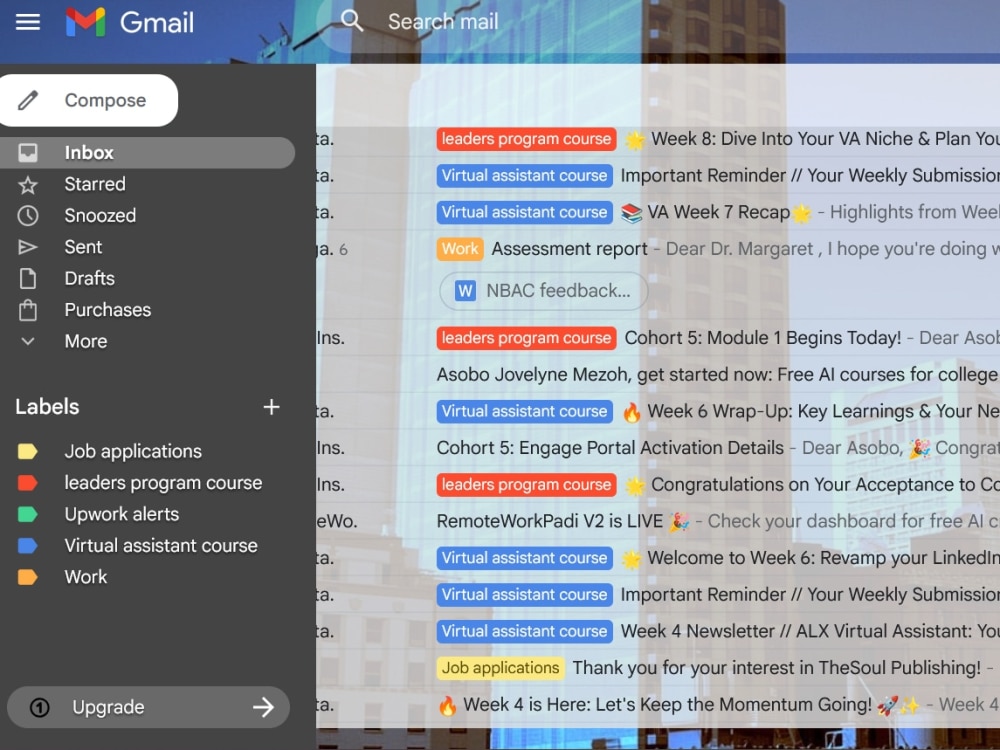Click the More chevron icon

tap(27, 341)
